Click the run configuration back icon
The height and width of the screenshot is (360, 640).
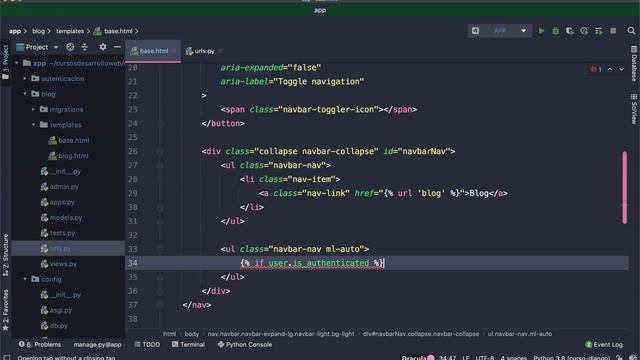[476, 31]
